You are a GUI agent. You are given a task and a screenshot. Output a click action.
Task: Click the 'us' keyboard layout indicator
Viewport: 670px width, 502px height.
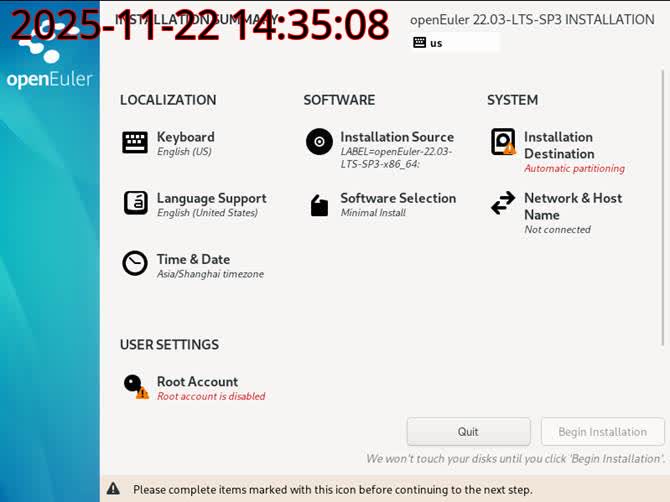pos(454,43)
